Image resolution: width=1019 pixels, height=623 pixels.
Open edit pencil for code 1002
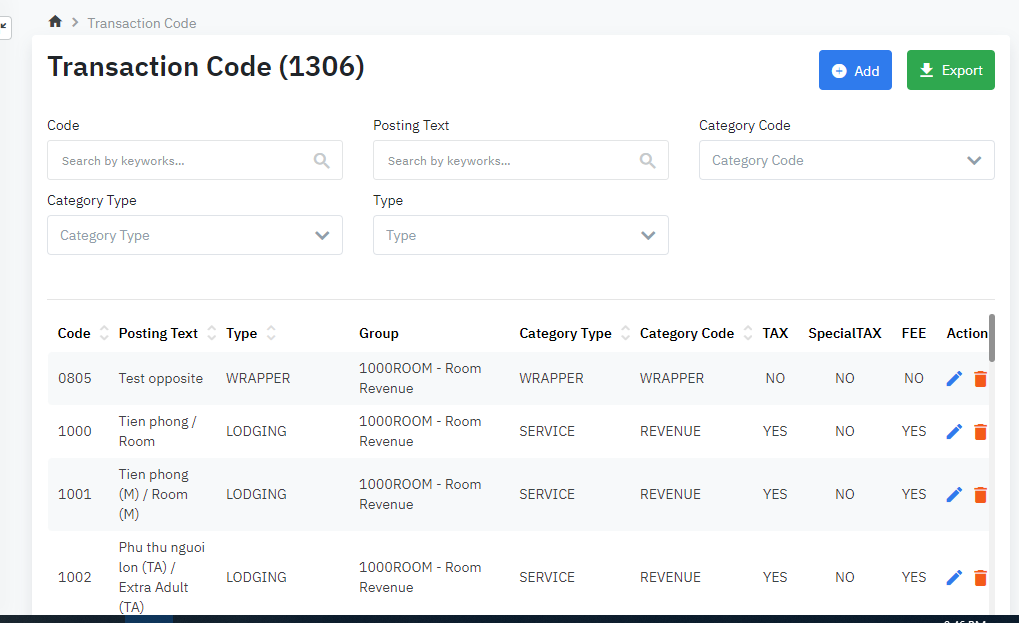point(953,577)
